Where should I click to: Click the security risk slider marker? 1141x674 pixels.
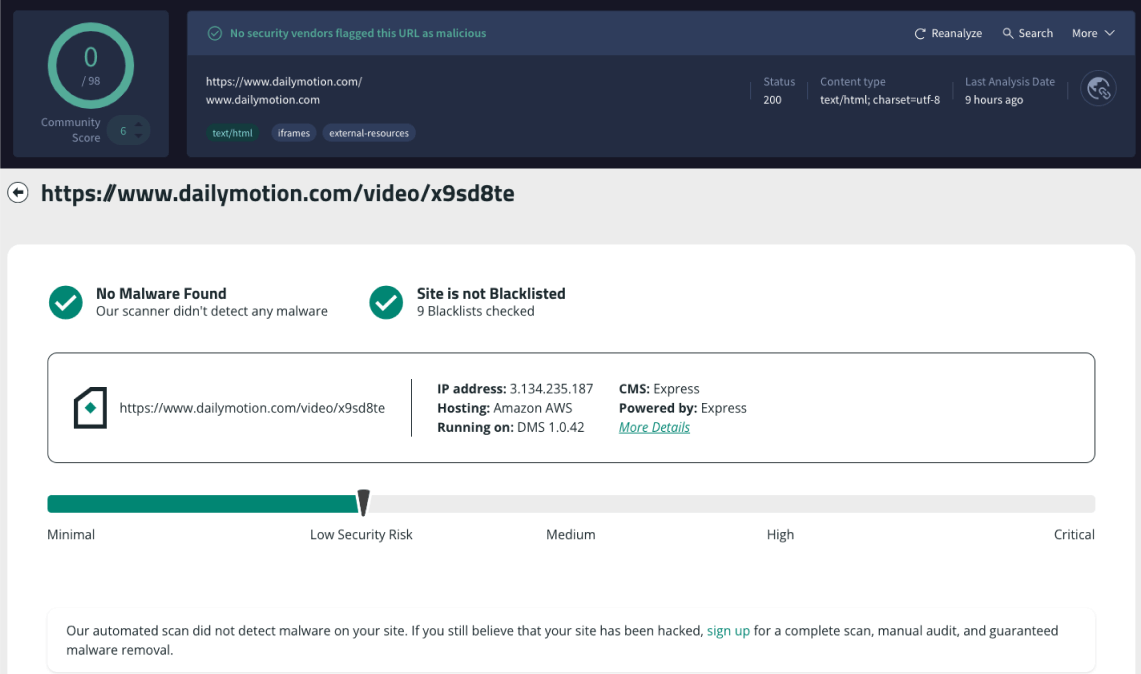click(x=363, y=502)
